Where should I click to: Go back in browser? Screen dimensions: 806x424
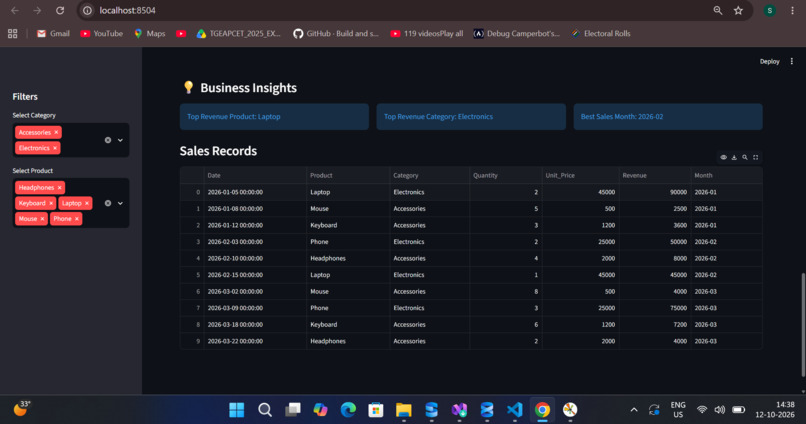pos(15,10)
